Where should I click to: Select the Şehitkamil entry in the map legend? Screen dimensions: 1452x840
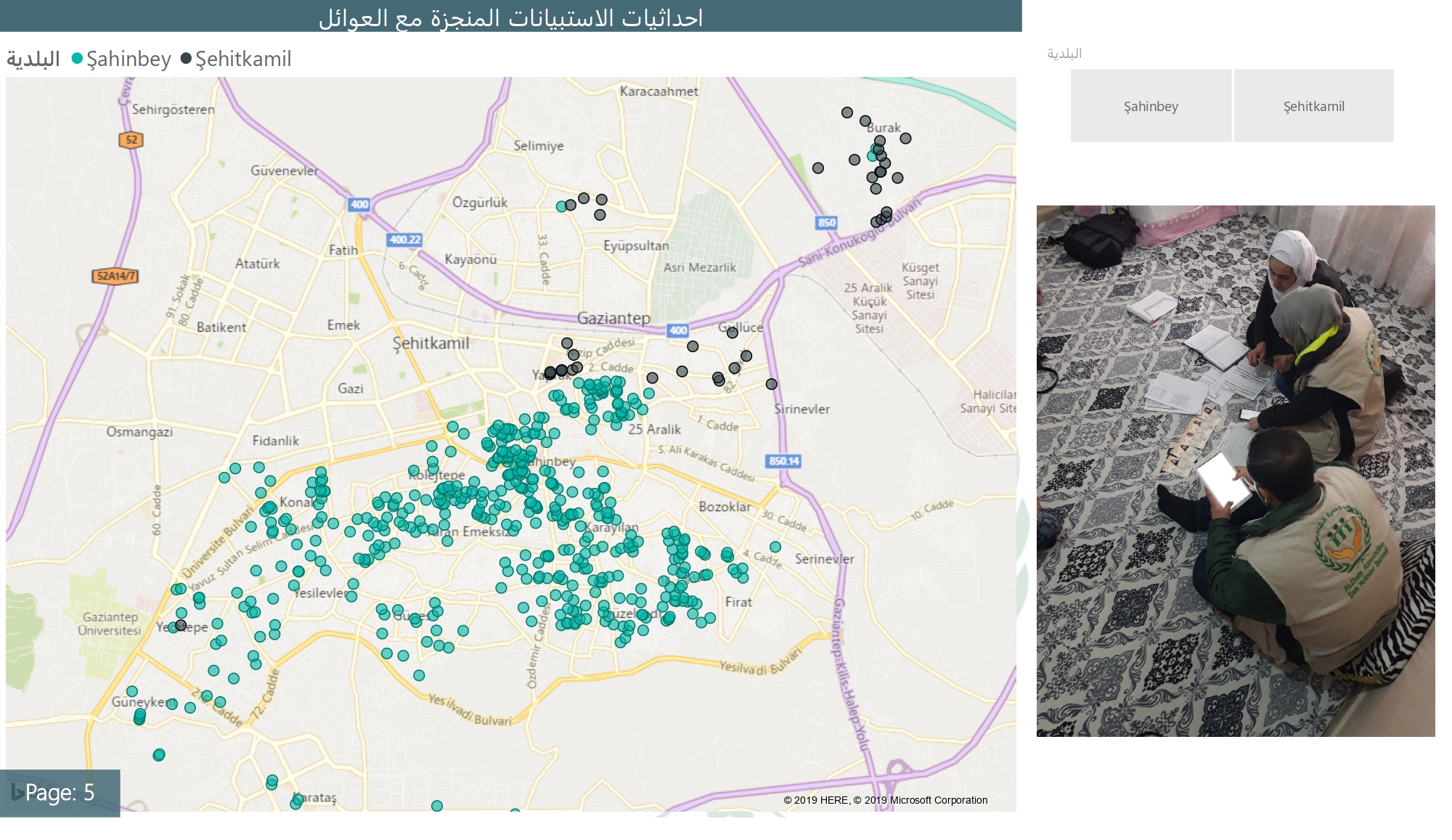pyautogui.click(x=243, y=59)
